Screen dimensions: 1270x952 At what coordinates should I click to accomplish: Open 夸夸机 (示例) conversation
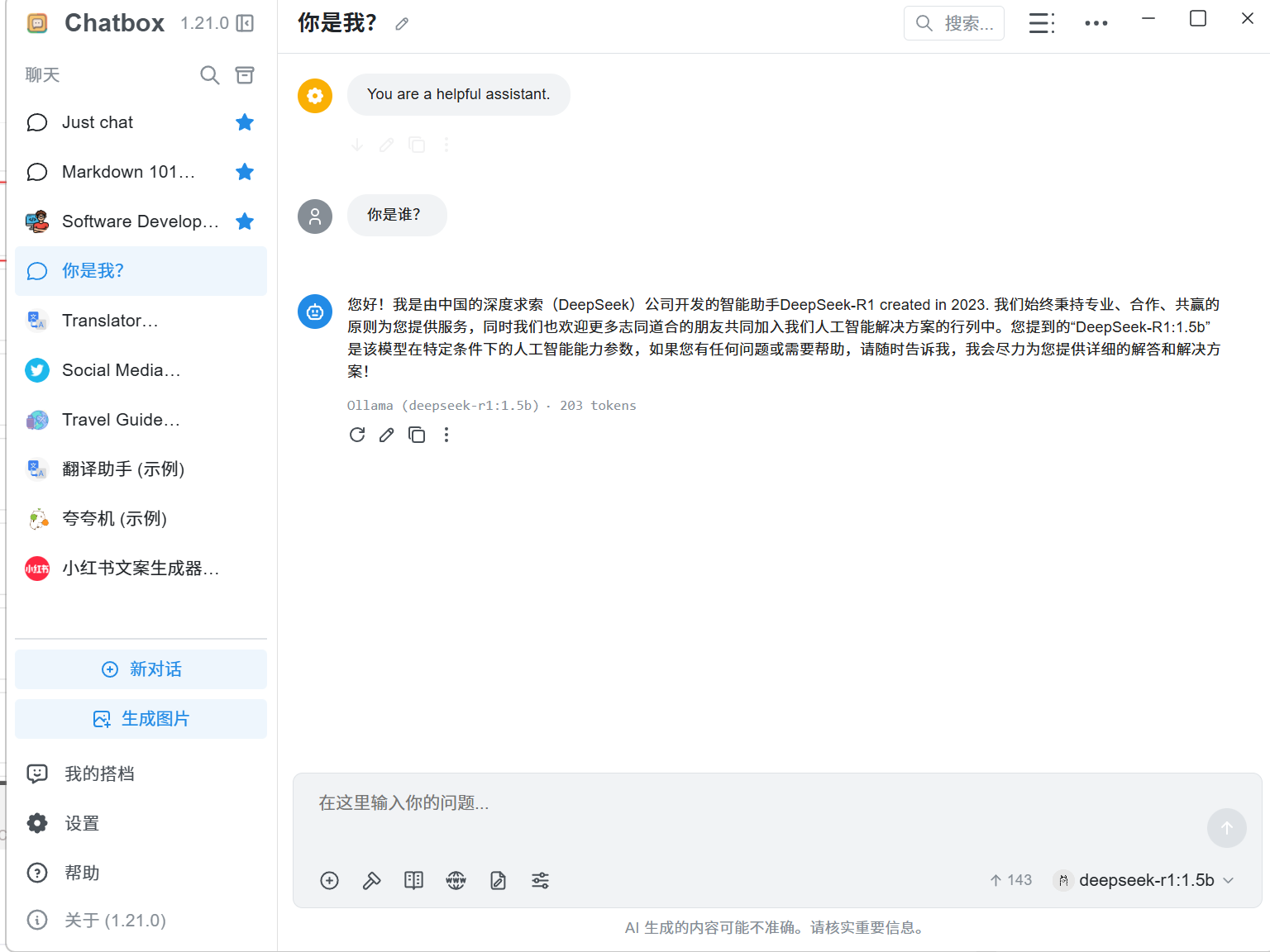[141, 519]
